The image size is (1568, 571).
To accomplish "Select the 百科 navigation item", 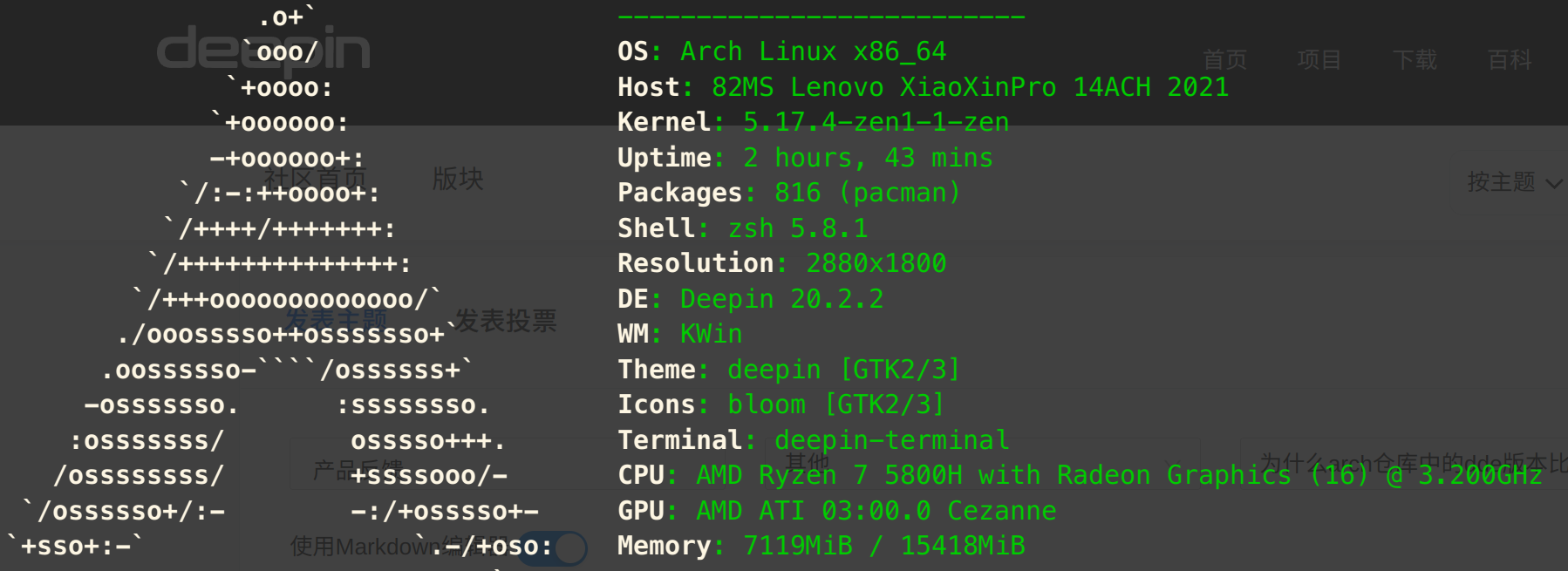I will tap(1510, 59).
